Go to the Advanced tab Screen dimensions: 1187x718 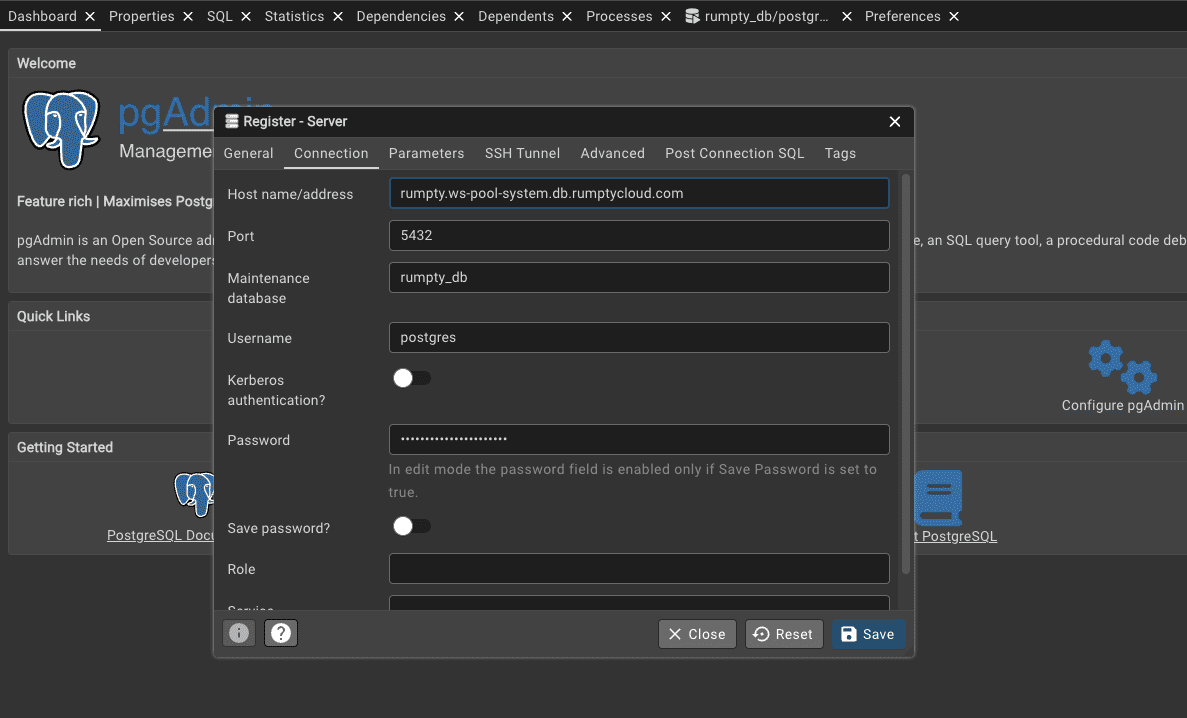[612, 153]
